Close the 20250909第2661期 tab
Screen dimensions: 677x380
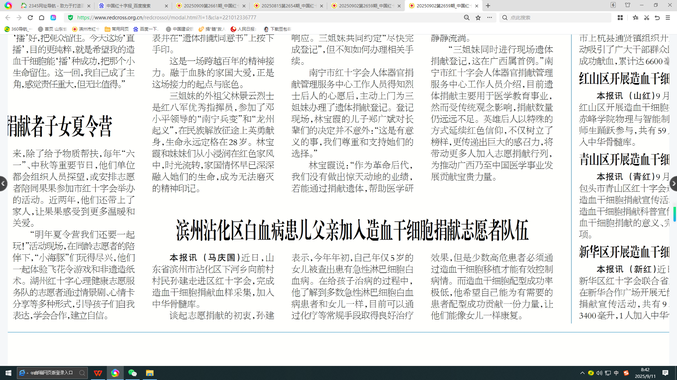click(244, 6)
